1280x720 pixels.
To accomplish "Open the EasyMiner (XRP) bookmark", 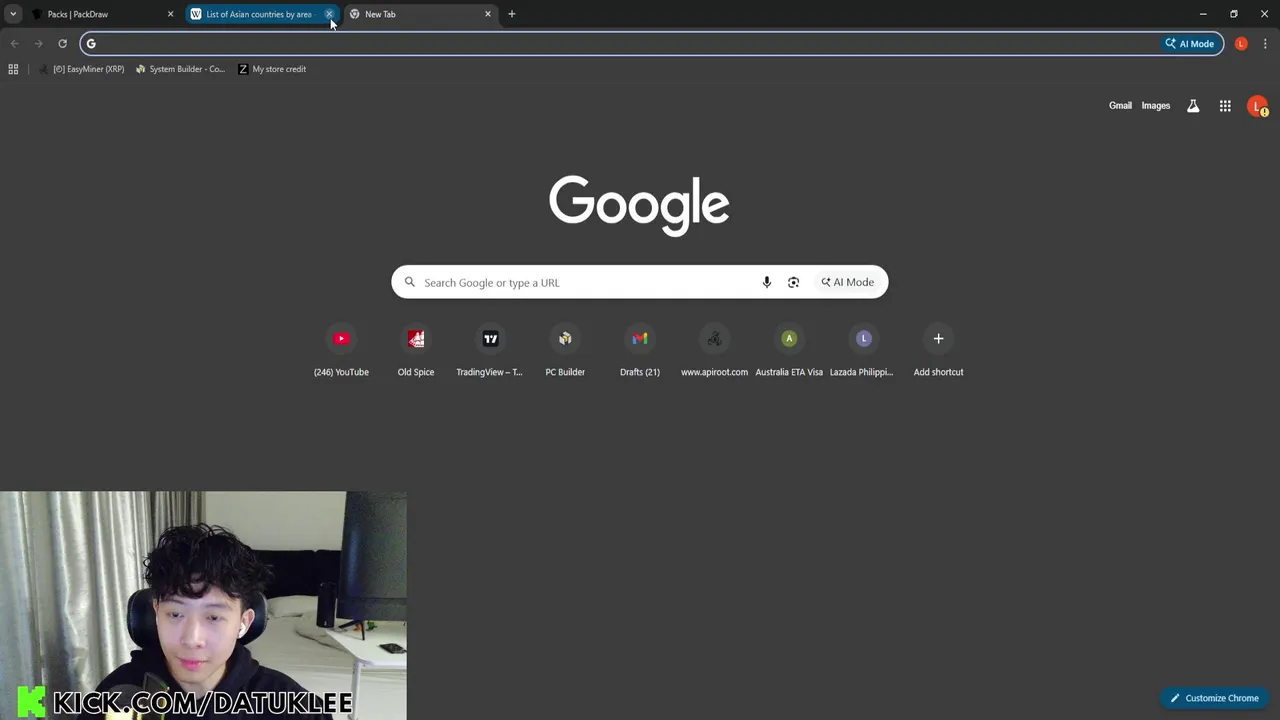I will pos(82,69).
